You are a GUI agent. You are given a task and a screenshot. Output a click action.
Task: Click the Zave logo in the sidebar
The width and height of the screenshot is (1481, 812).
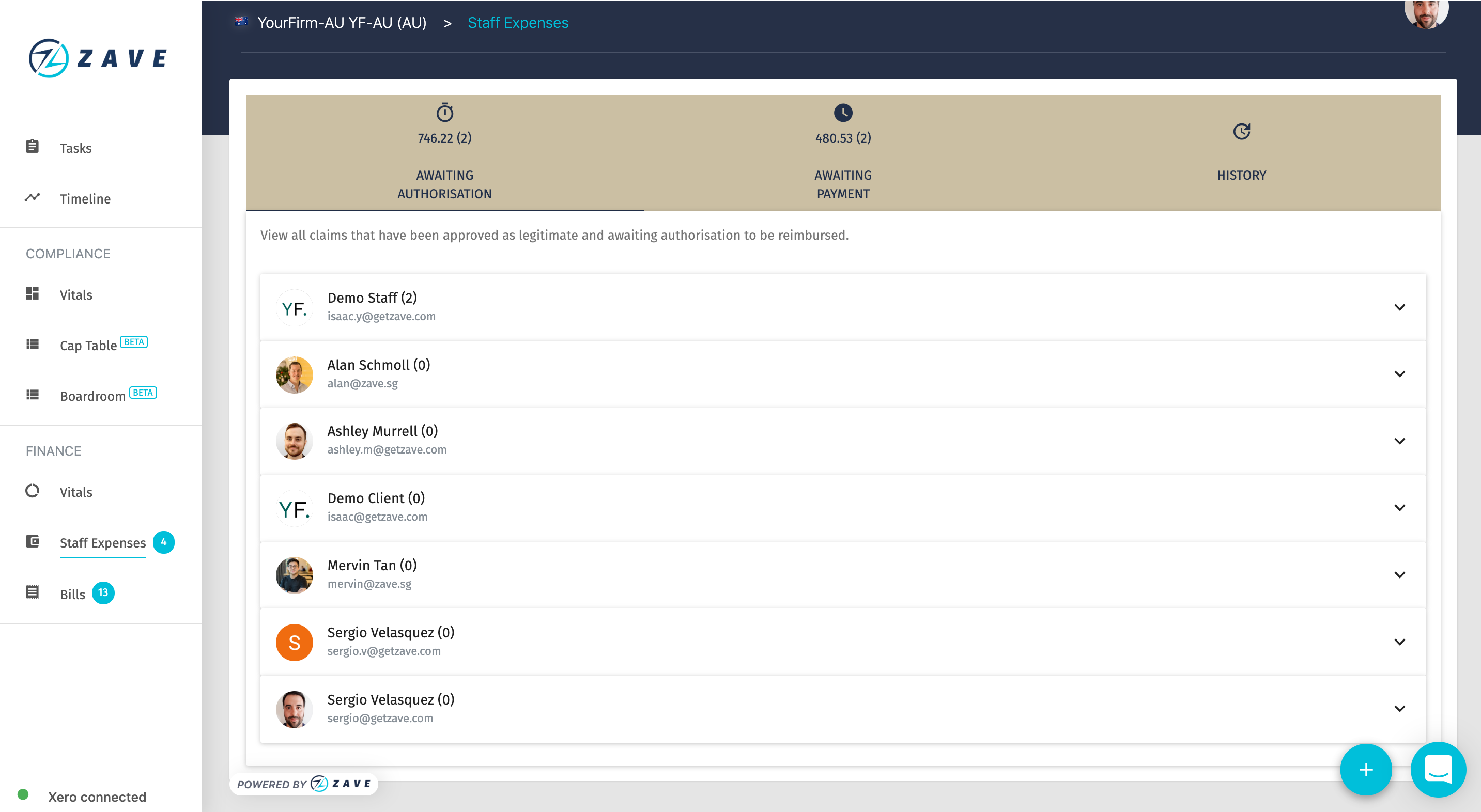click(98, 58)
